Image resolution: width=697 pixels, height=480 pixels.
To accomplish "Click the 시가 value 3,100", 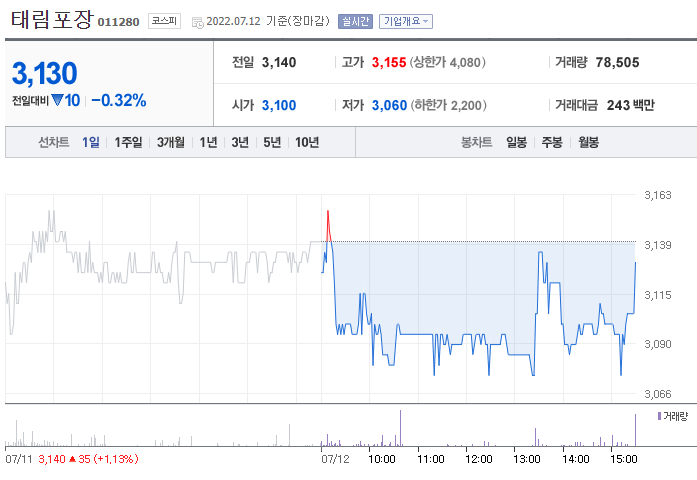I will tap(279, 105).
